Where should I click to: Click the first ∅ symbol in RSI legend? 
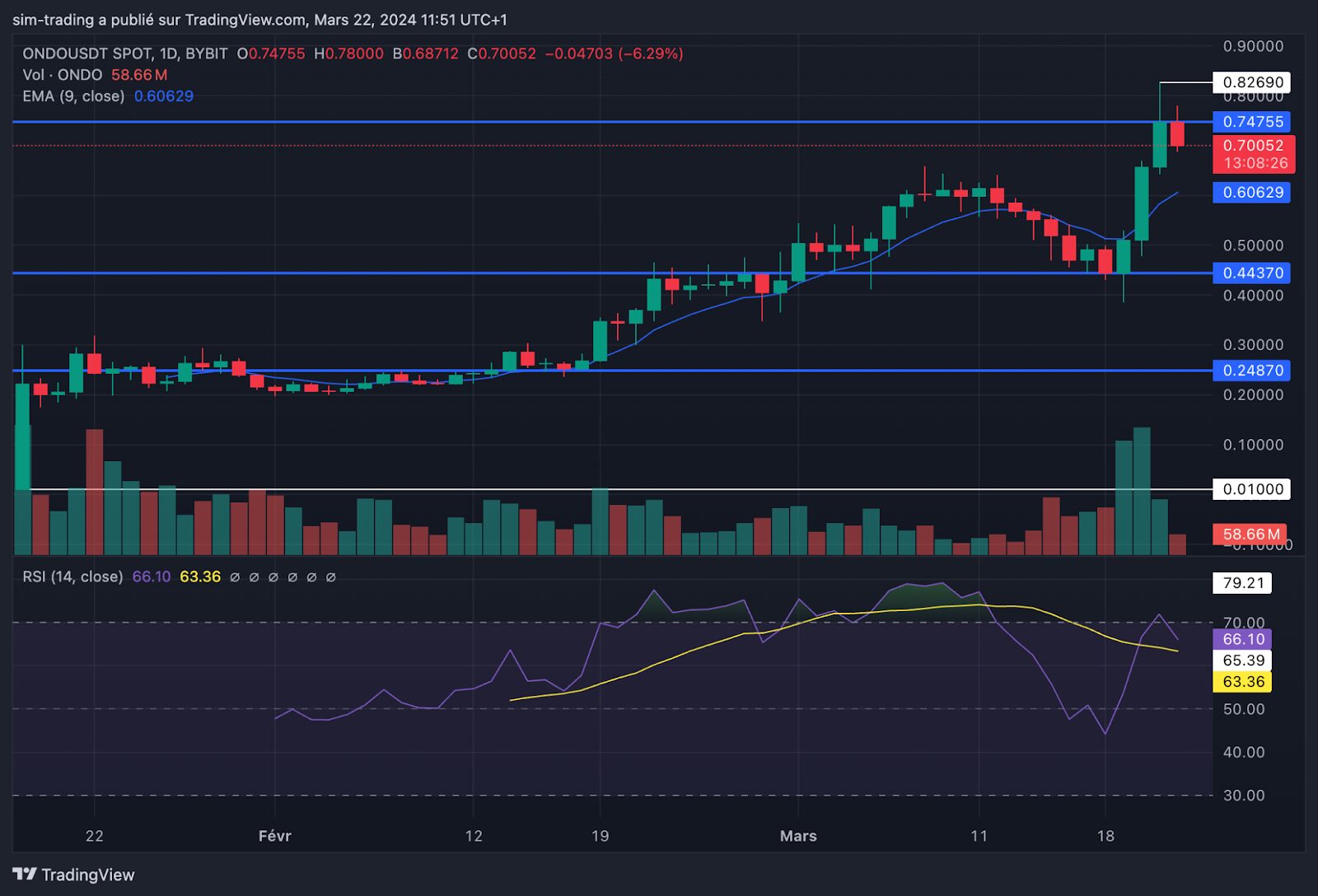click(235, 577)
